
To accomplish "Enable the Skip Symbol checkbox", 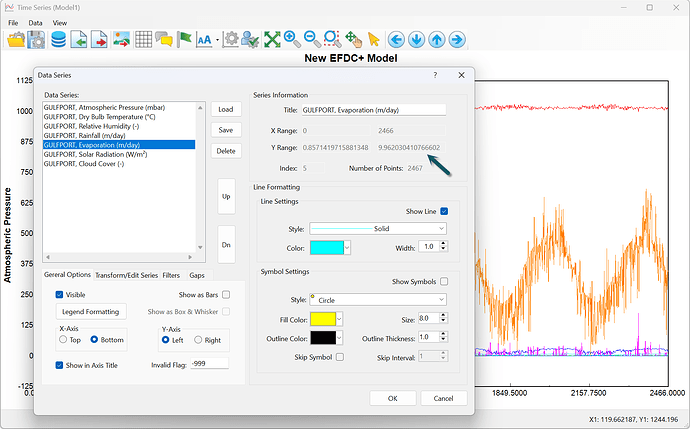I will click(340, 357).
